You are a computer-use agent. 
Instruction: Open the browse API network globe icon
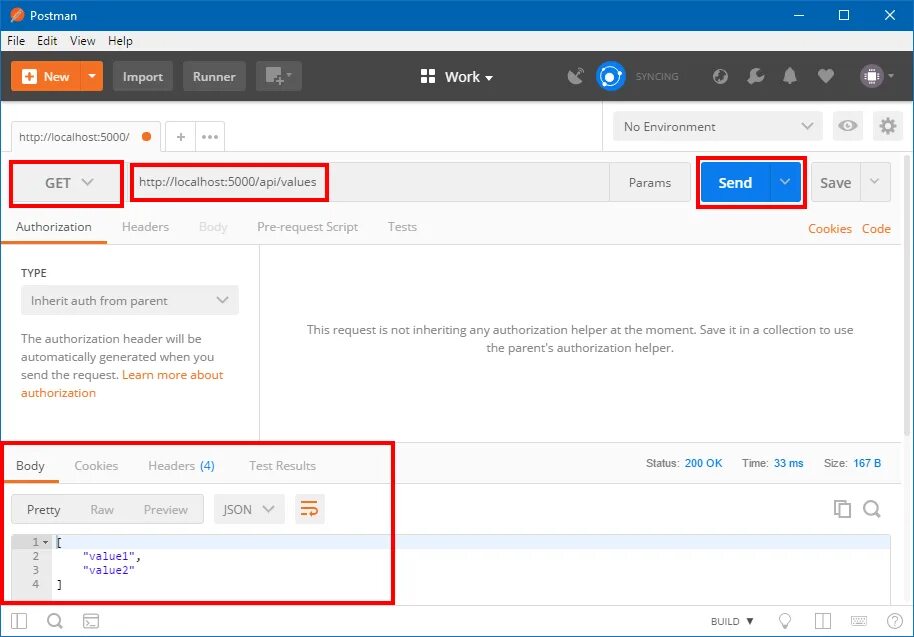click(x=720, y=76)
